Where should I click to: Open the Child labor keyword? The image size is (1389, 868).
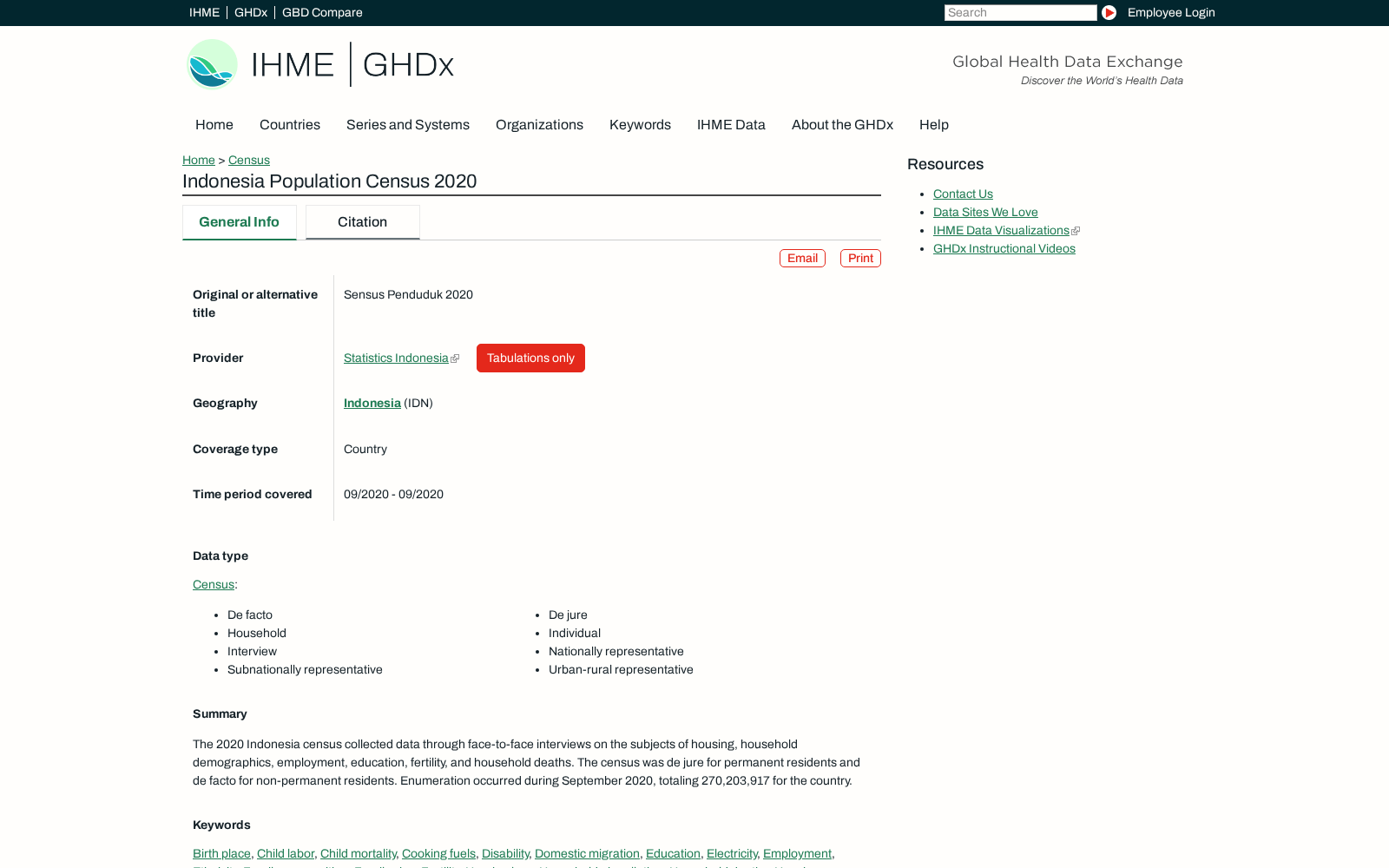click(x=286, y=854)
